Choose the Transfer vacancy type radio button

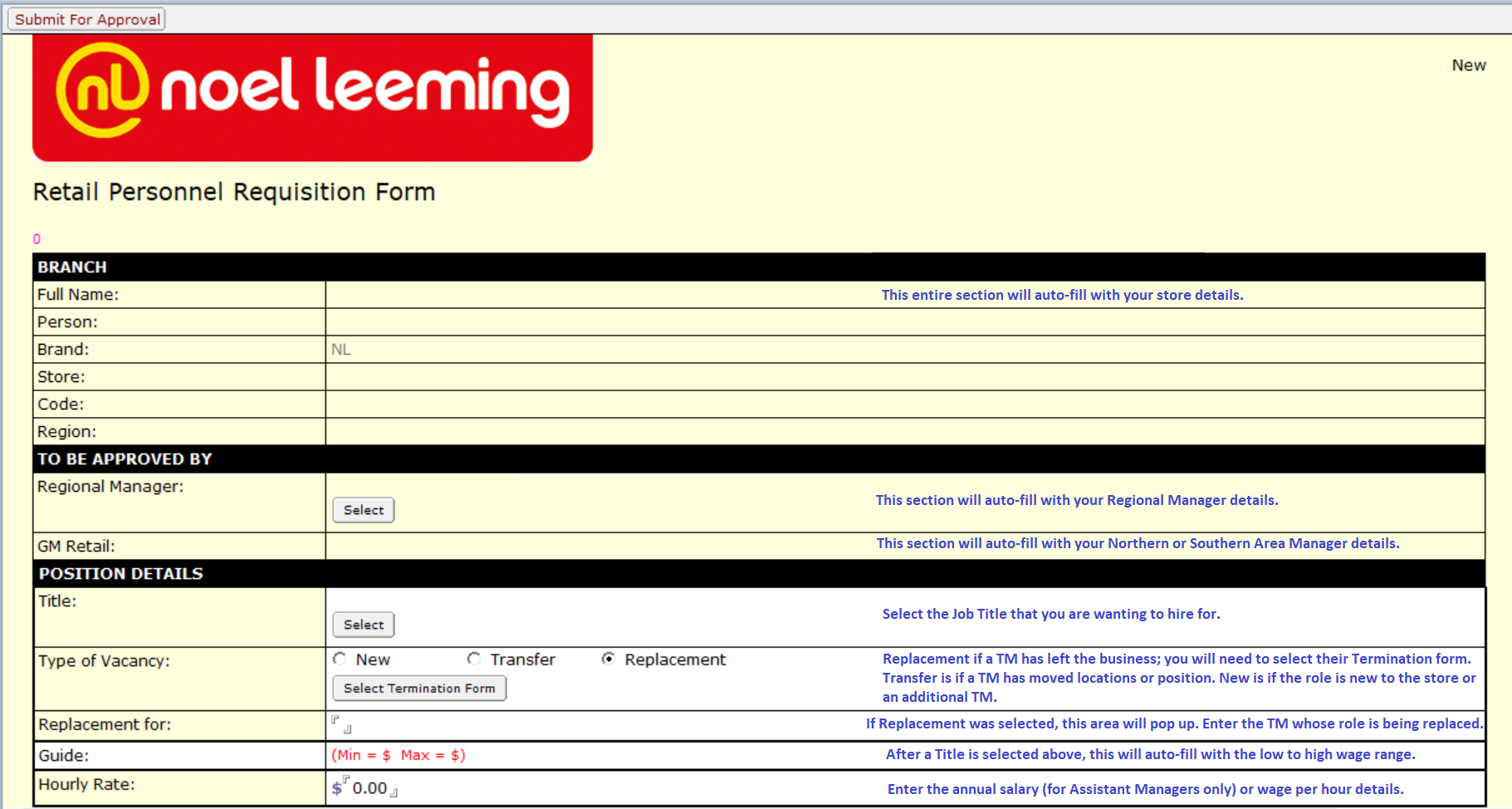click(x=473, y=659)
